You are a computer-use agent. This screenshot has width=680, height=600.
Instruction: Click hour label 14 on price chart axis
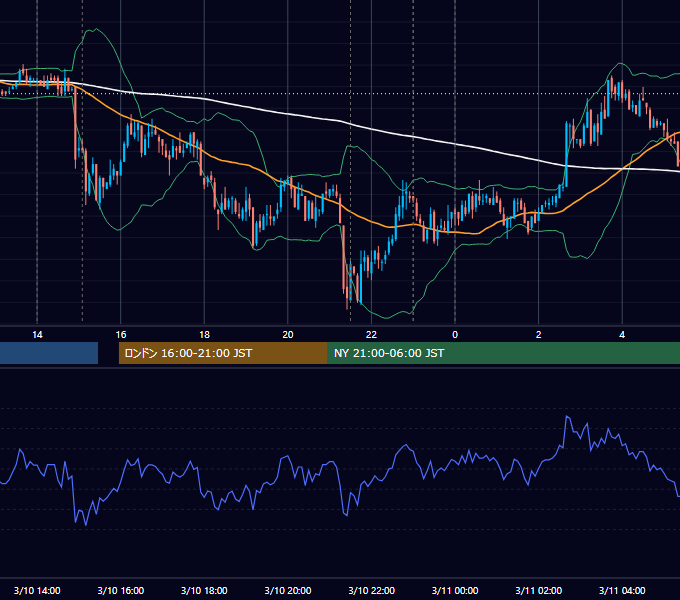point(37,335)
